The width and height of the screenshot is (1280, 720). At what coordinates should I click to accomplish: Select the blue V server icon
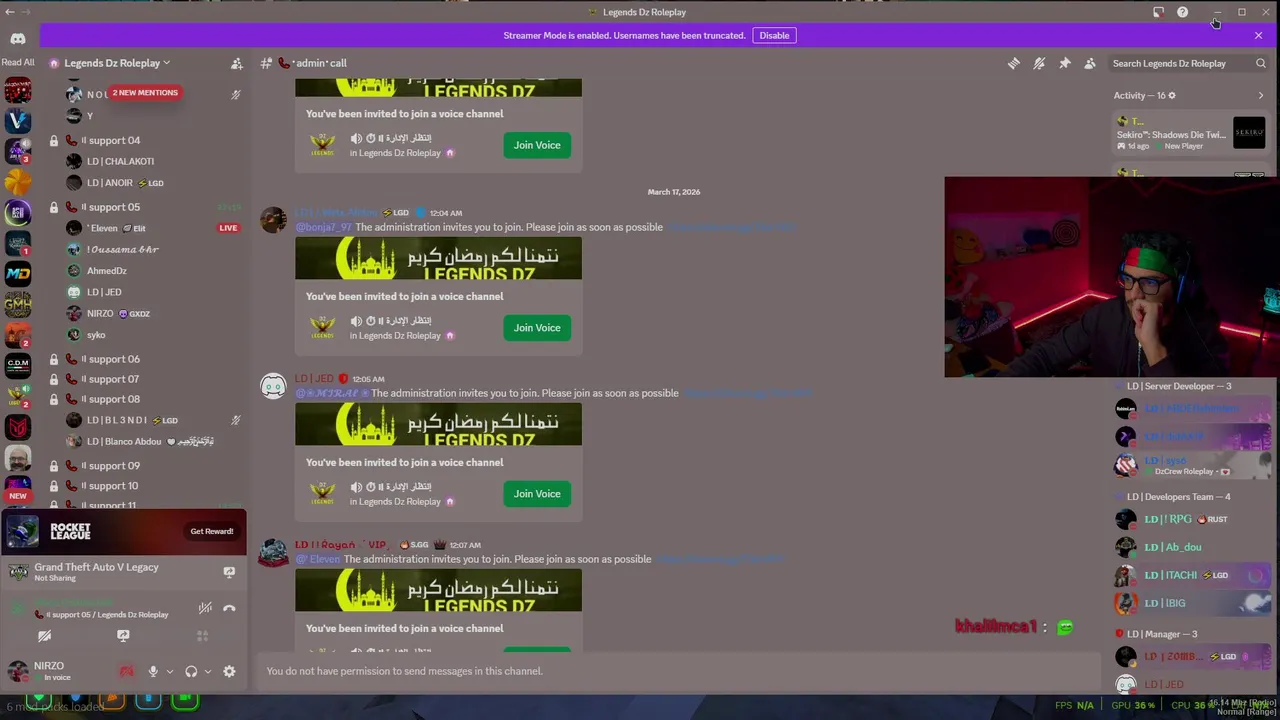coord(18,120)
